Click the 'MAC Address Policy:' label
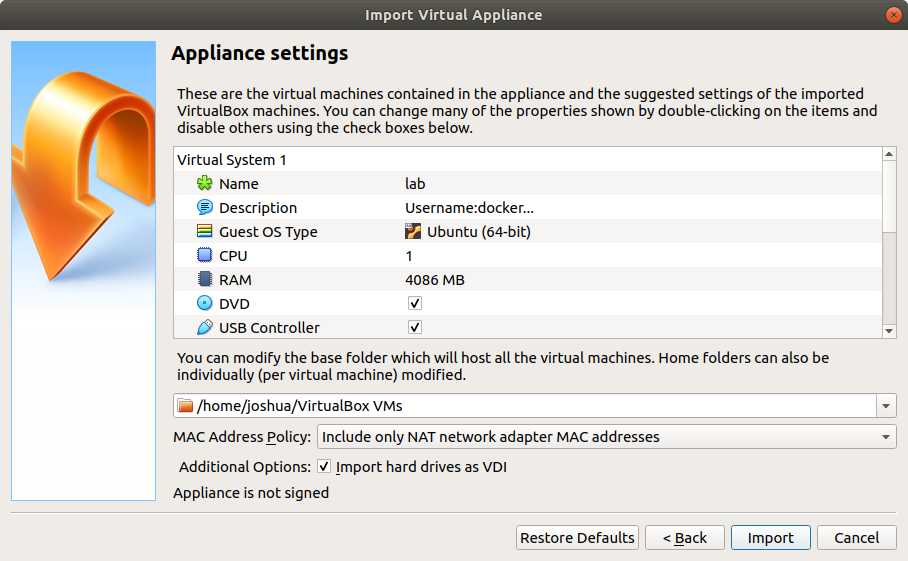 pyautogui.click(x=242, y=437)
